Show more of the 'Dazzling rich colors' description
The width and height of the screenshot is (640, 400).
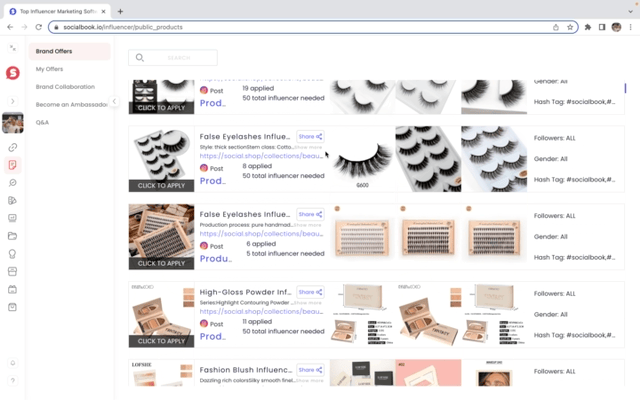click(309, 380)
